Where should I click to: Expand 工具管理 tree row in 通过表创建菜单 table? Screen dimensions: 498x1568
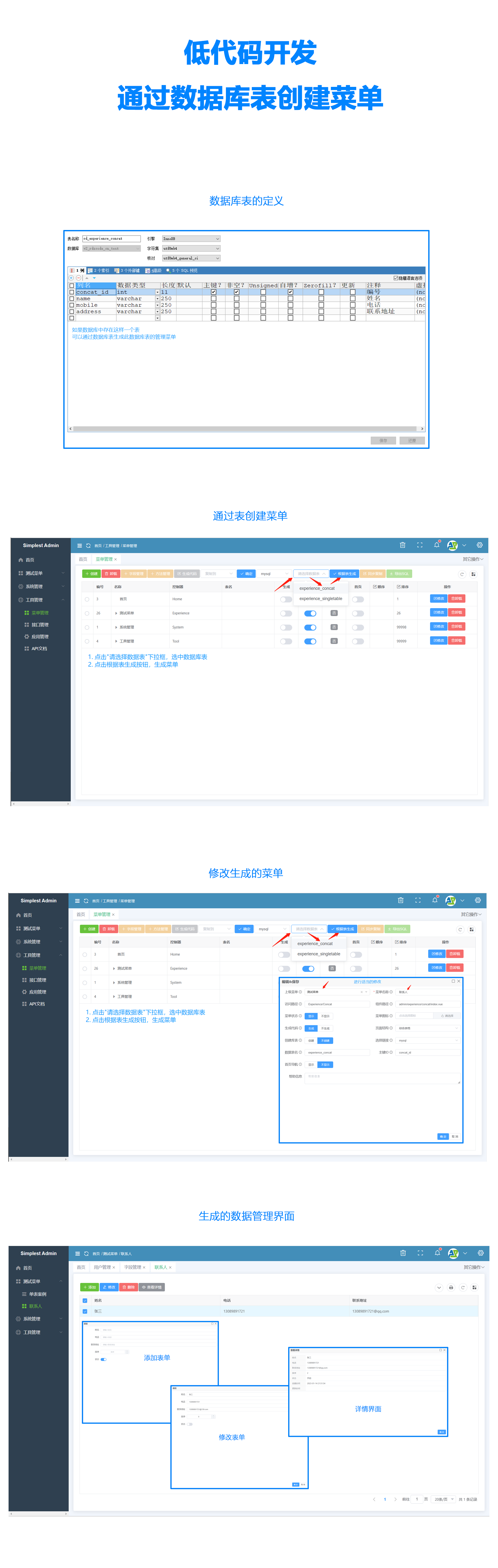[x=116, y=641]
